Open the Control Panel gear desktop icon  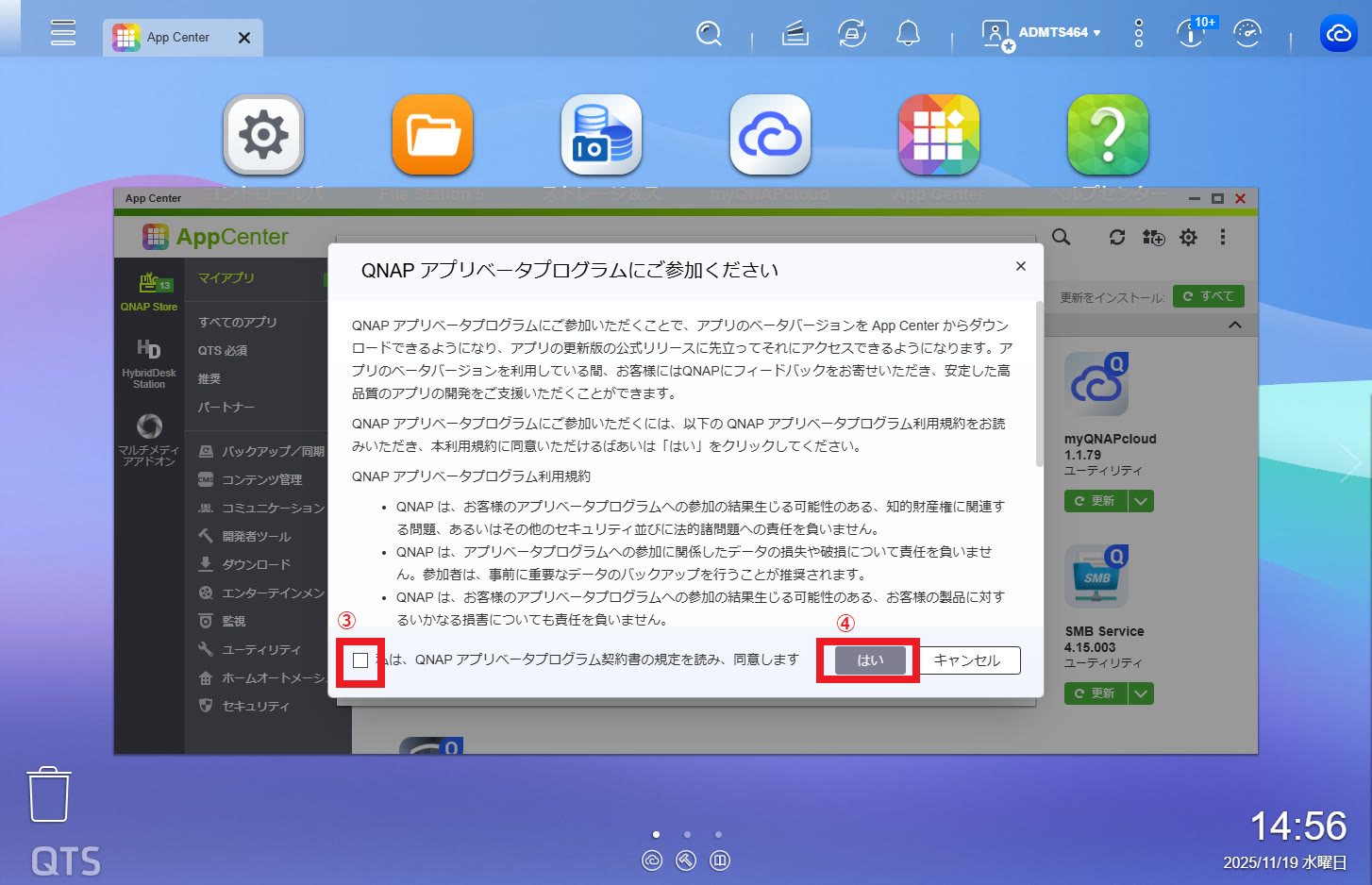point(263,135)
